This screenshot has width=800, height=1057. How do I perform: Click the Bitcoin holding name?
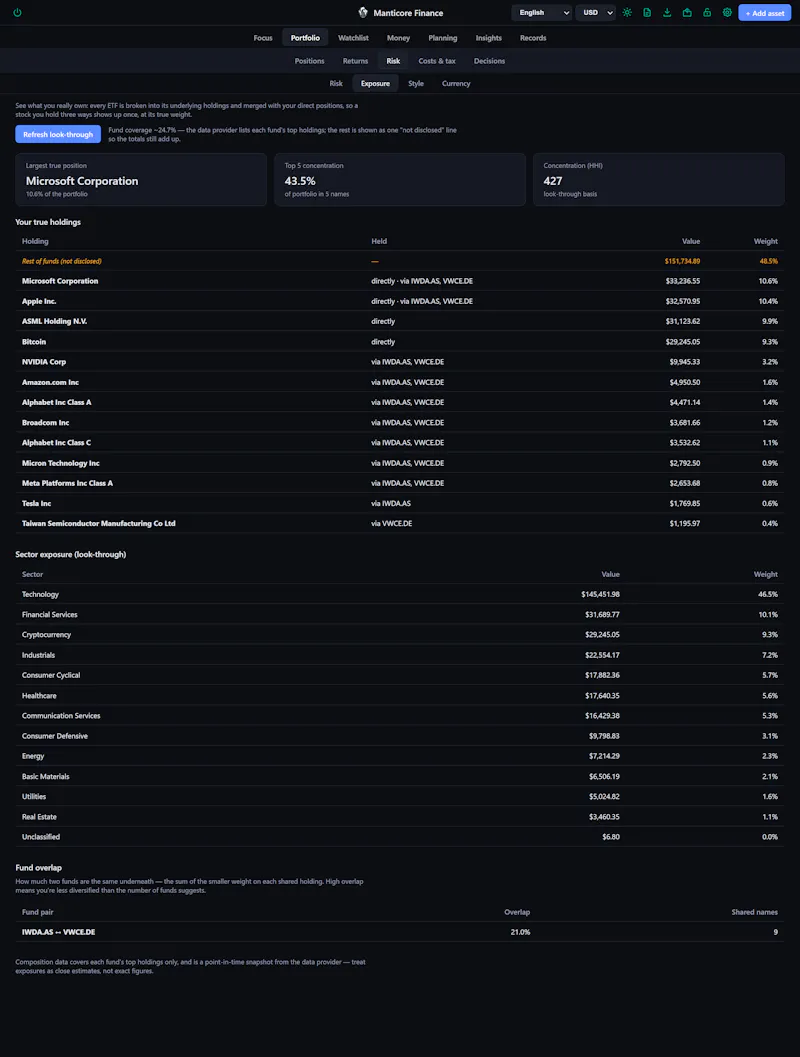(x=34, y=342)
